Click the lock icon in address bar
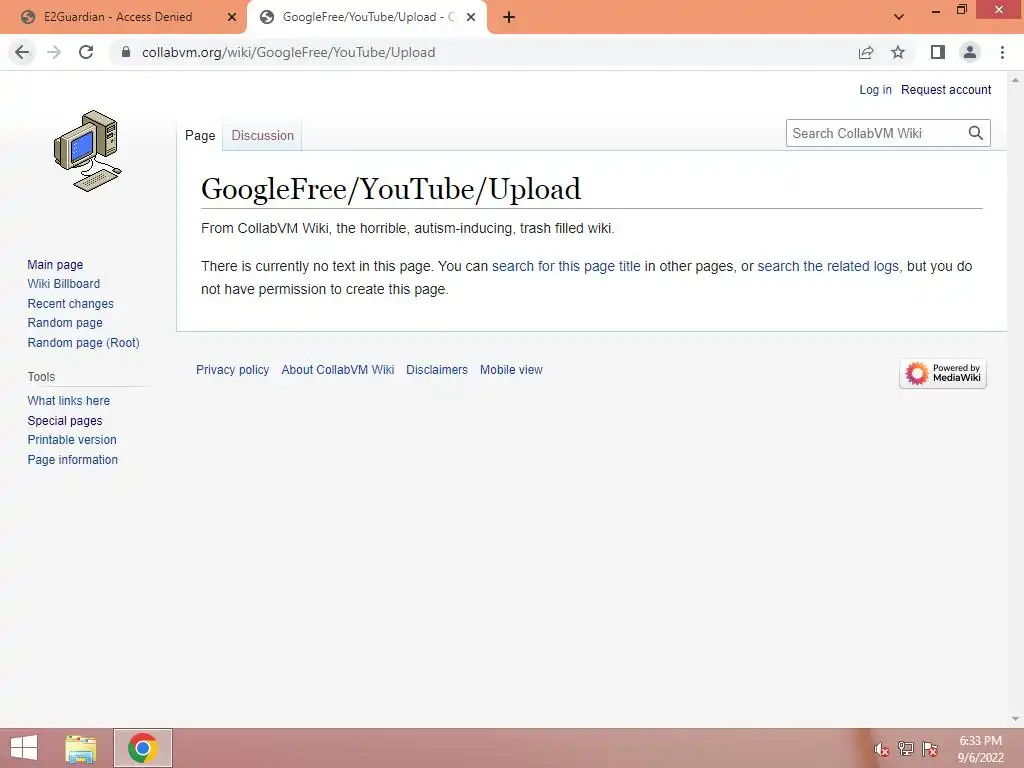The image size is (1024, 768). coord(126,52)
